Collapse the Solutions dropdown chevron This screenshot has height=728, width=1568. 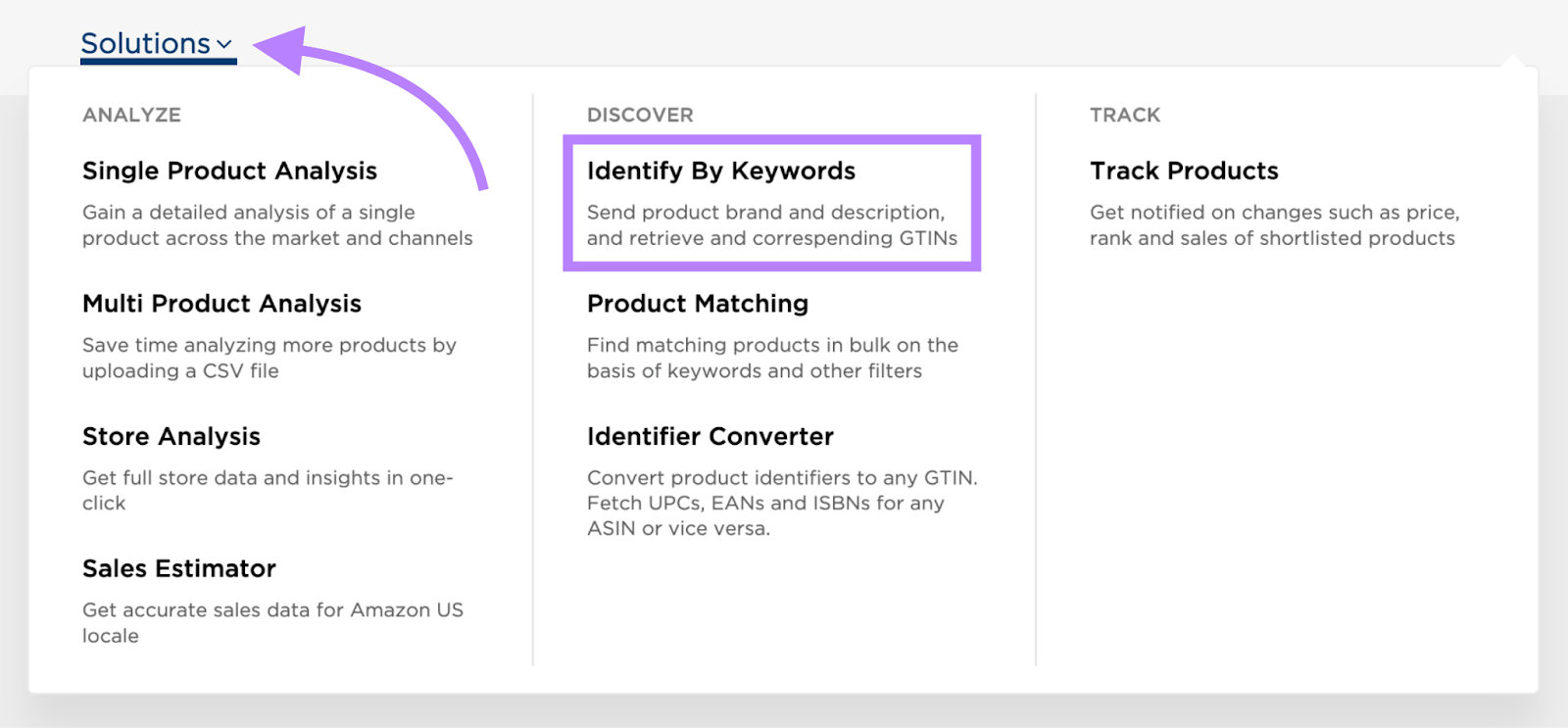[x=224, y=44]
